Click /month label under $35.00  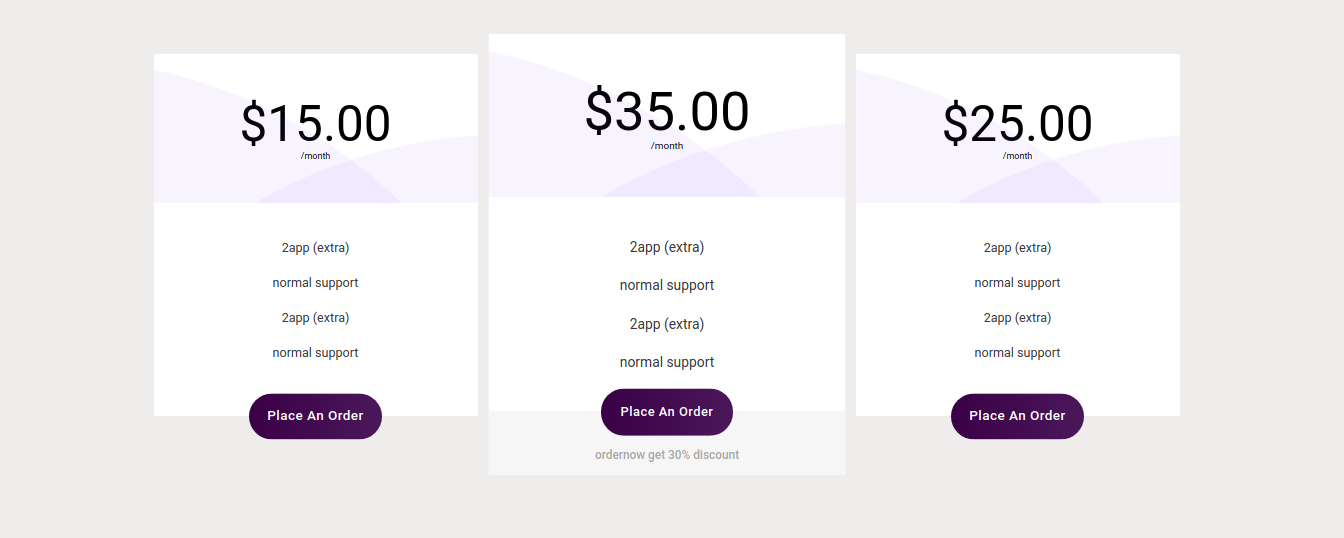667,146
